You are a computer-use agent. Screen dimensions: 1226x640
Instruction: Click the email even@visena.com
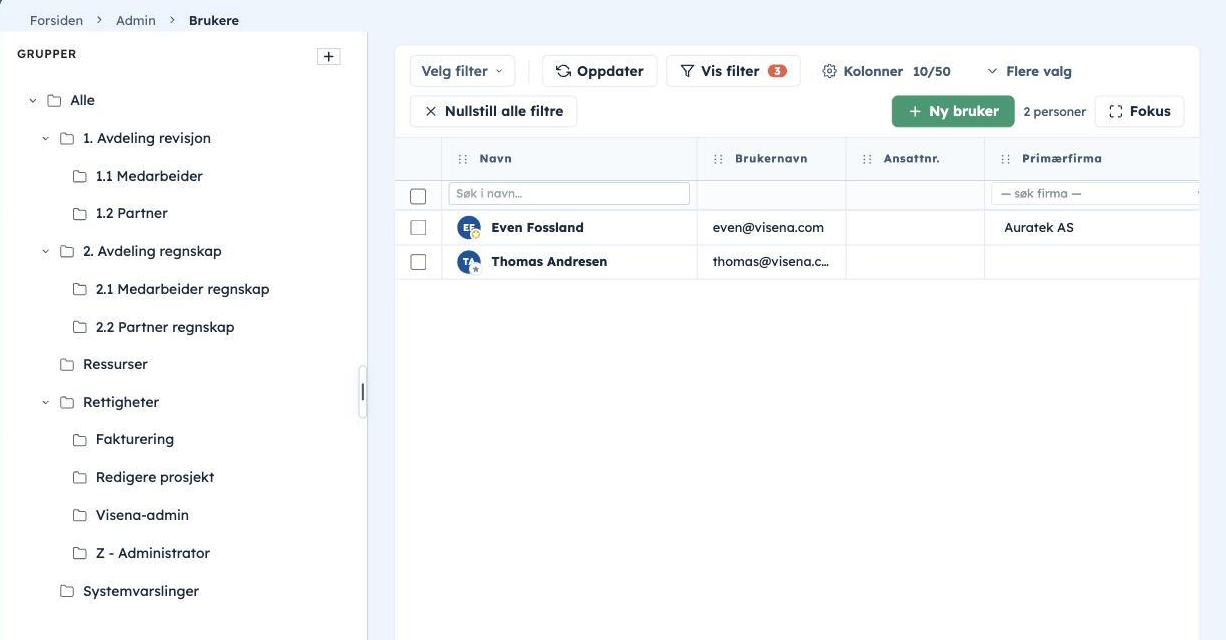pos(768,227)
